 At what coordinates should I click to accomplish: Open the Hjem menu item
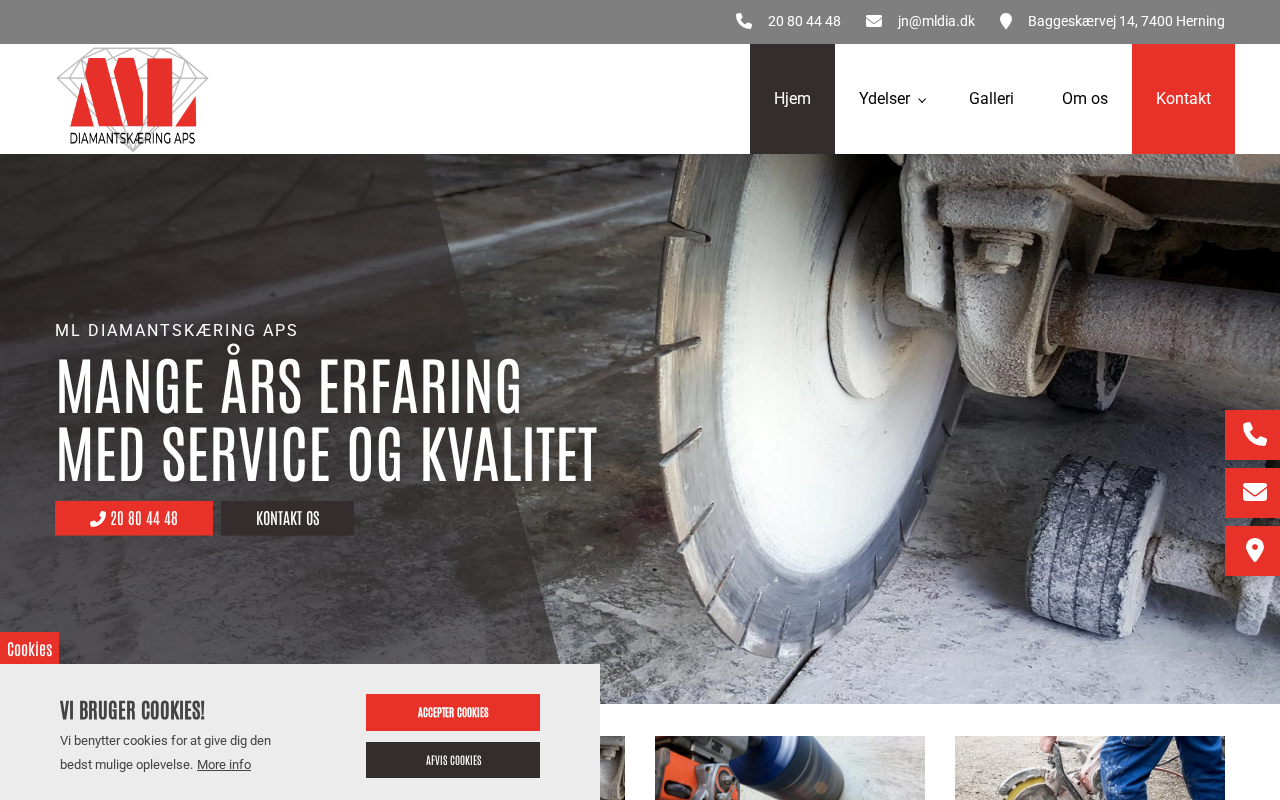click(x=792, y=99)
